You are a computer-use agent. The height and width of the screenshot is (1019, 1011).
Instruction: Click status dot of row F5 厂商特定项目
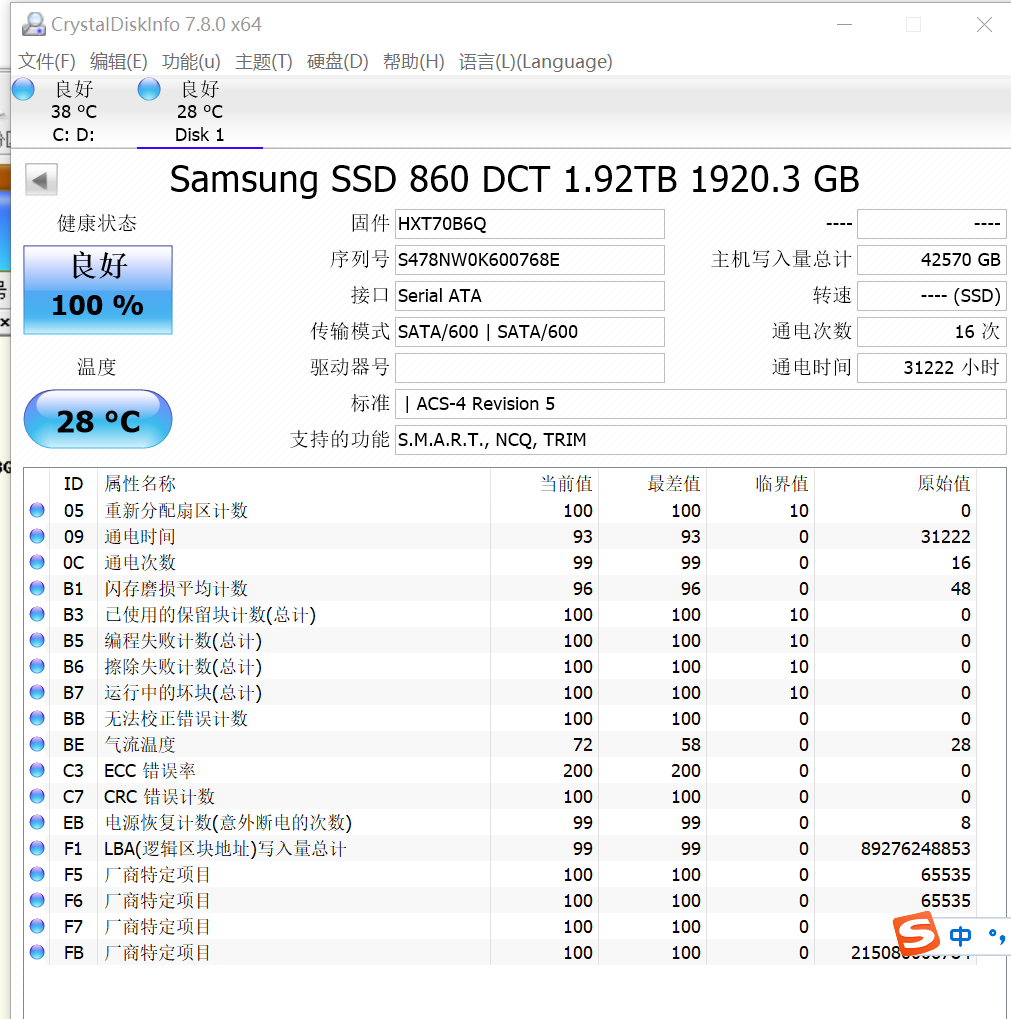pos(37,874)
